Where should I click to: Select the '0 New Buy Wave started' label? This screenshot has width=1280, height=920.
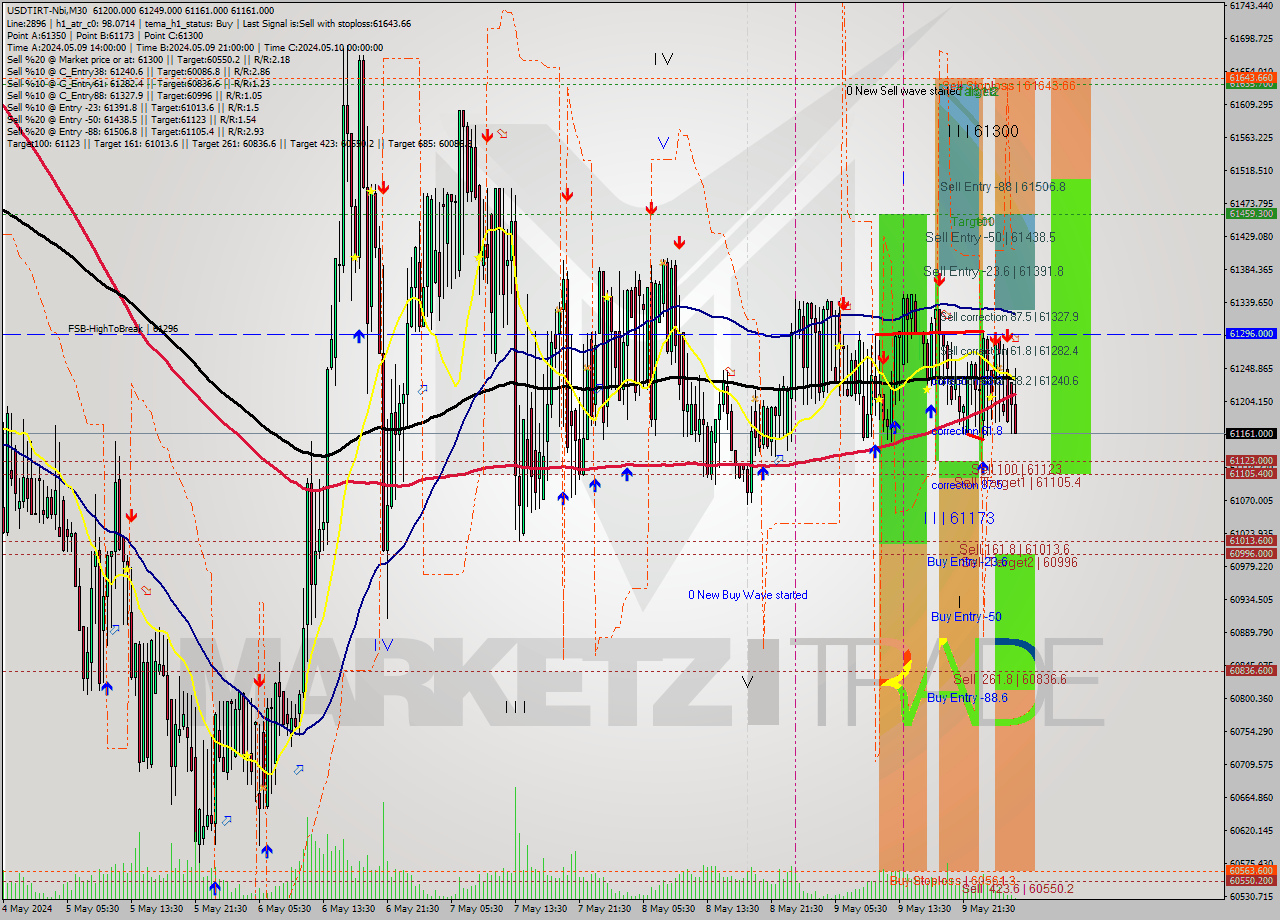click(748, 595)
